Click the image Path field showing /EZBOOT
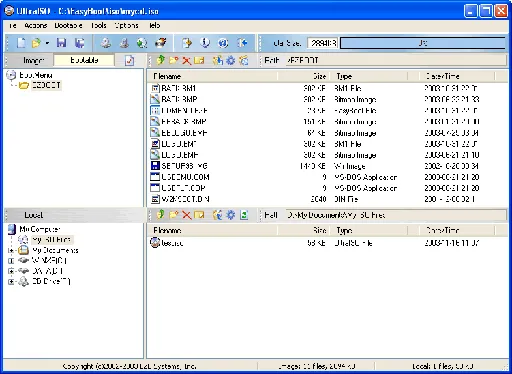The image size is (512, 374). tap(395, 60)
